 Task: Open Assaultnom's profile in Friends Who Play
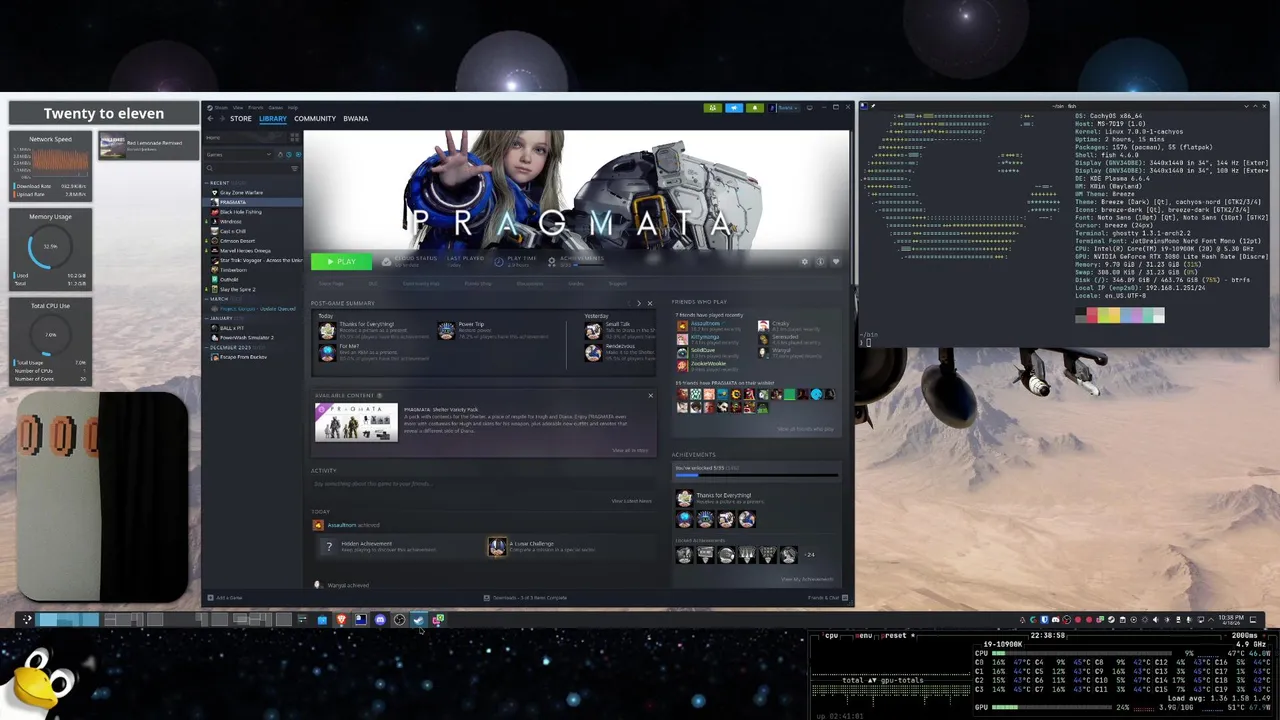click(x=705, y=324)
